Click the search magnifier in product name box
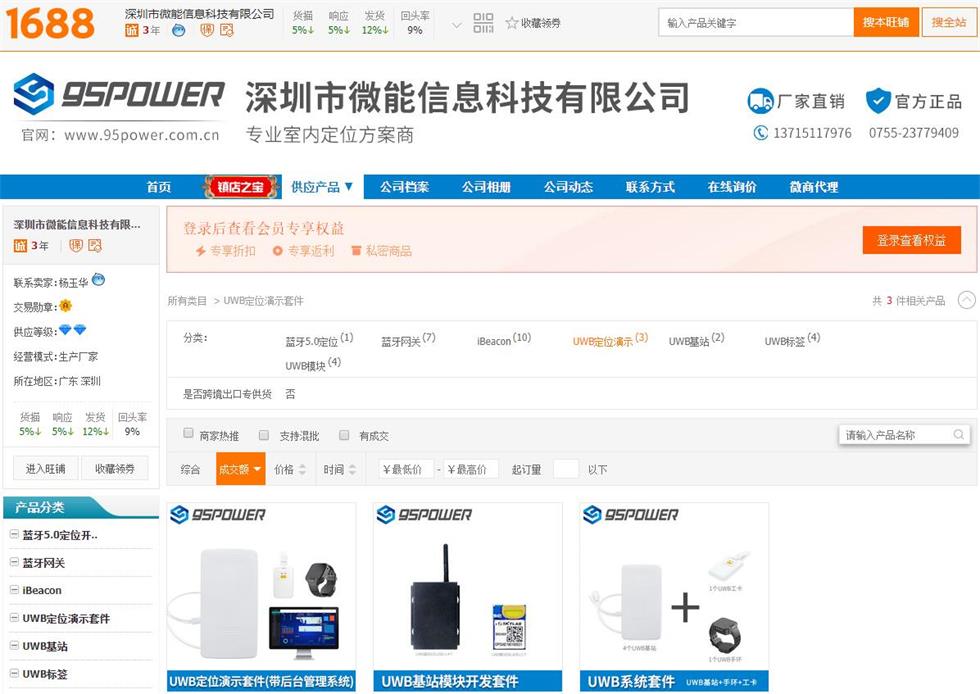This screenshot has width=980, height=694. point(960,435)
